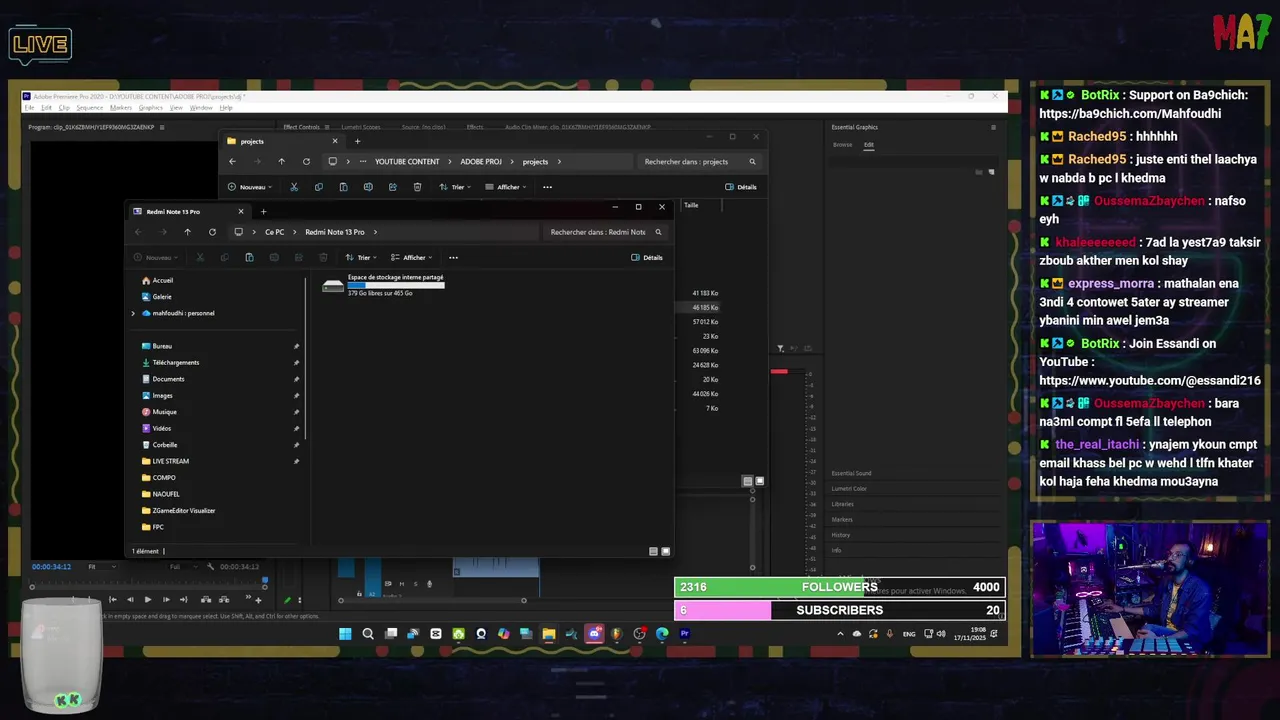The width and height of the screenshot is (1280, 720).
Task: Toggle the Détails pane in projects window
Action: point(741,187)
